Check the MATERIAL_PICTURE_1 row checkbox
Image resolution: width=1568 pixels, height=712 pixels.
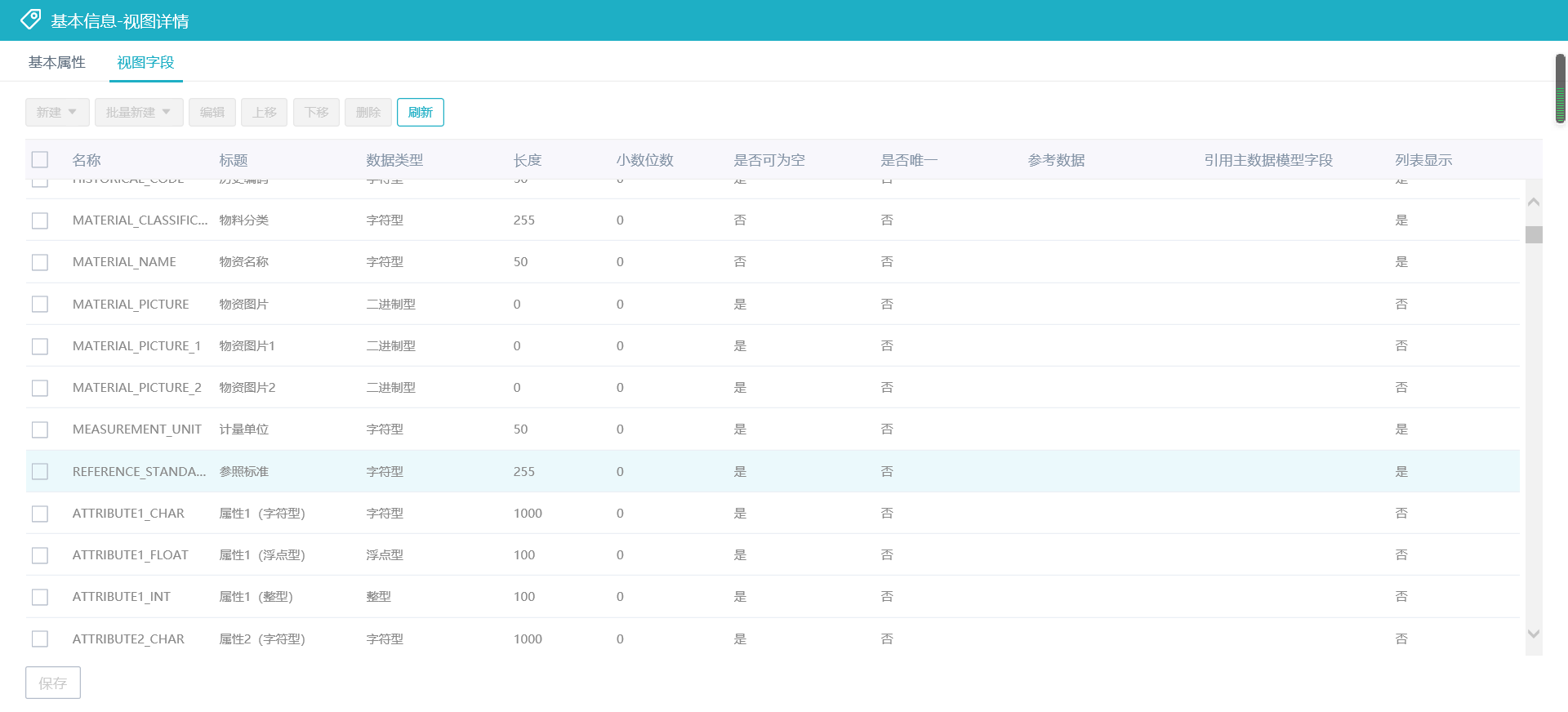(40, 346)
